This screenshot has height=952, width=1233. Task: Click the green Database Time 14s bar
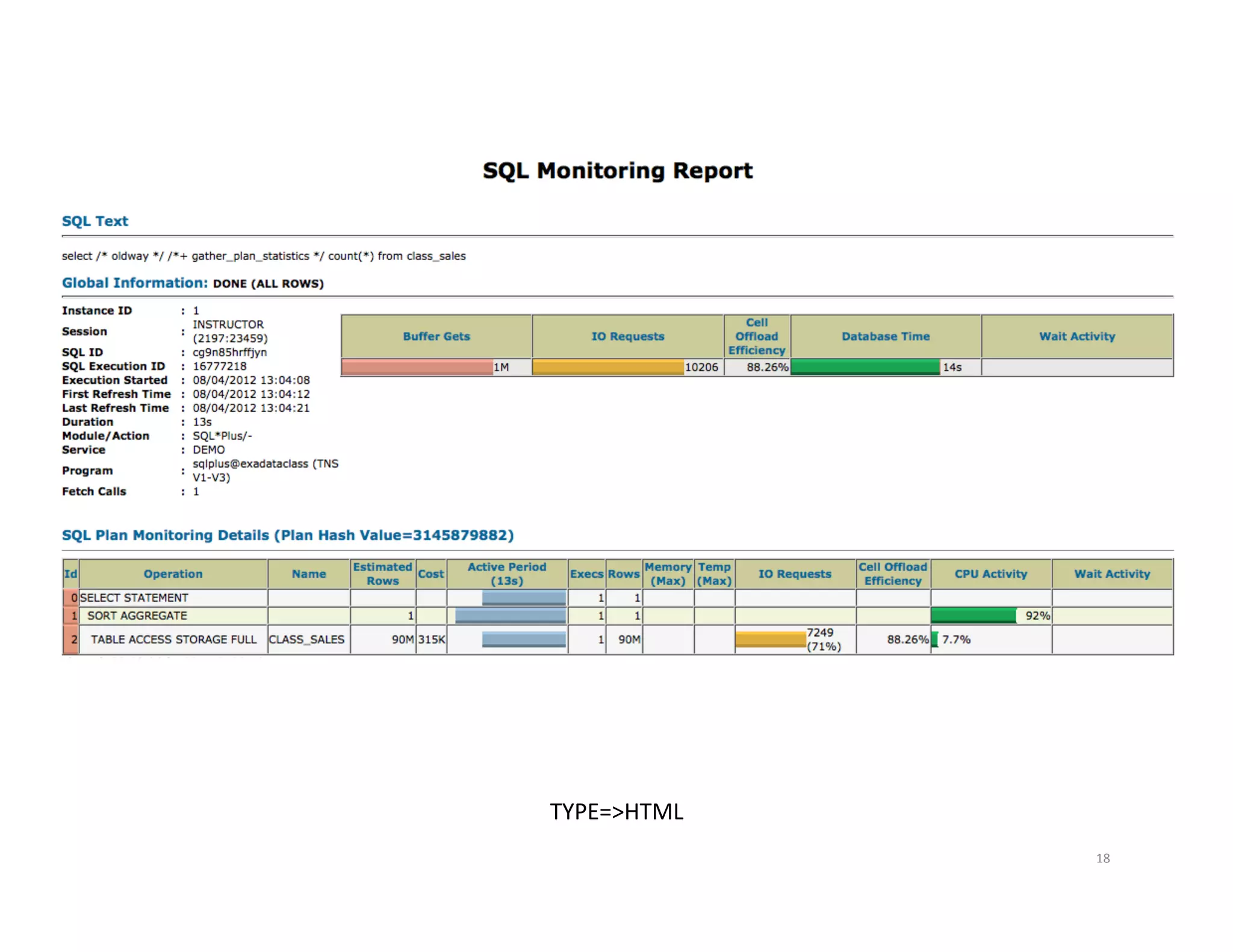click(865, 367)
